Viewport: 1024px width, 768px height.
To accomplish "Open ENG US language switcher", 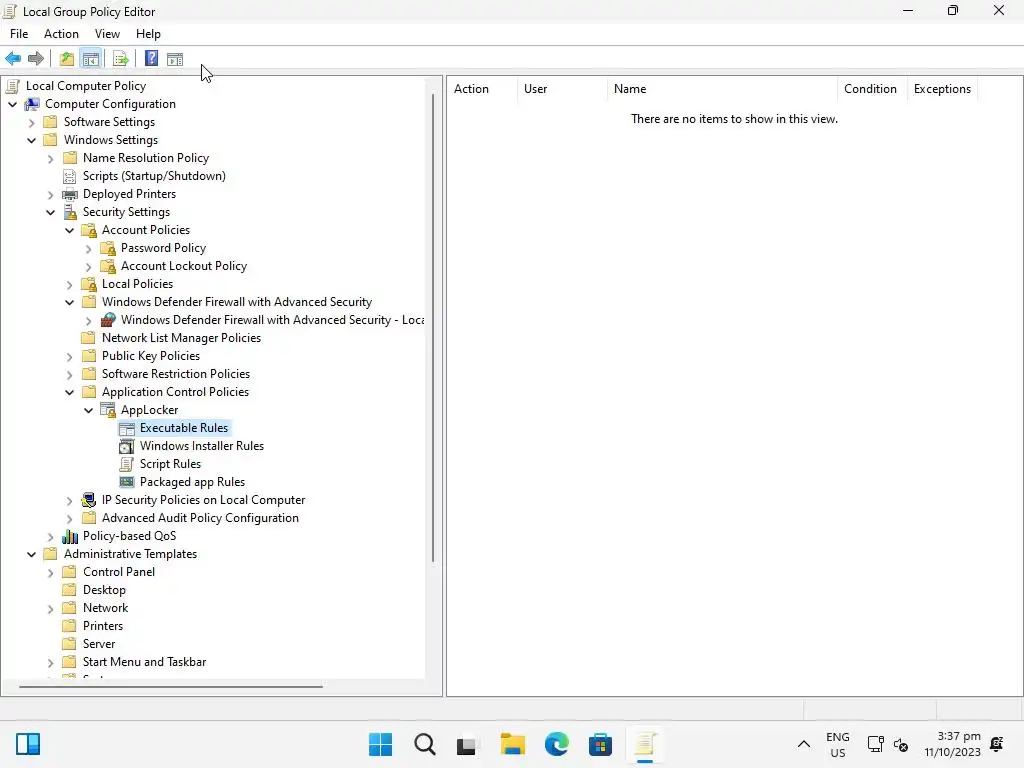I will click(x=837, y=744).
